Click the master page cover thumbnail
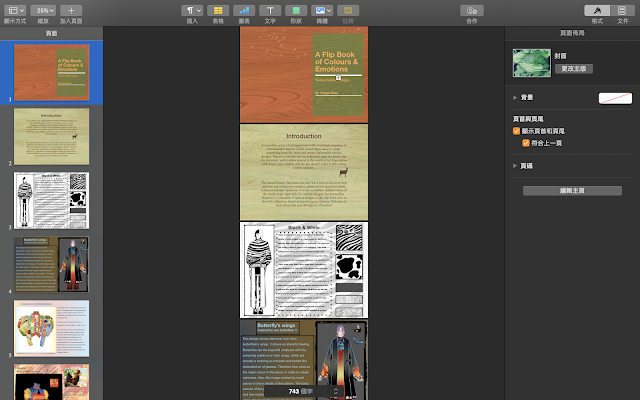The height and width of the screenshot is (400, 640). point(531,63)
